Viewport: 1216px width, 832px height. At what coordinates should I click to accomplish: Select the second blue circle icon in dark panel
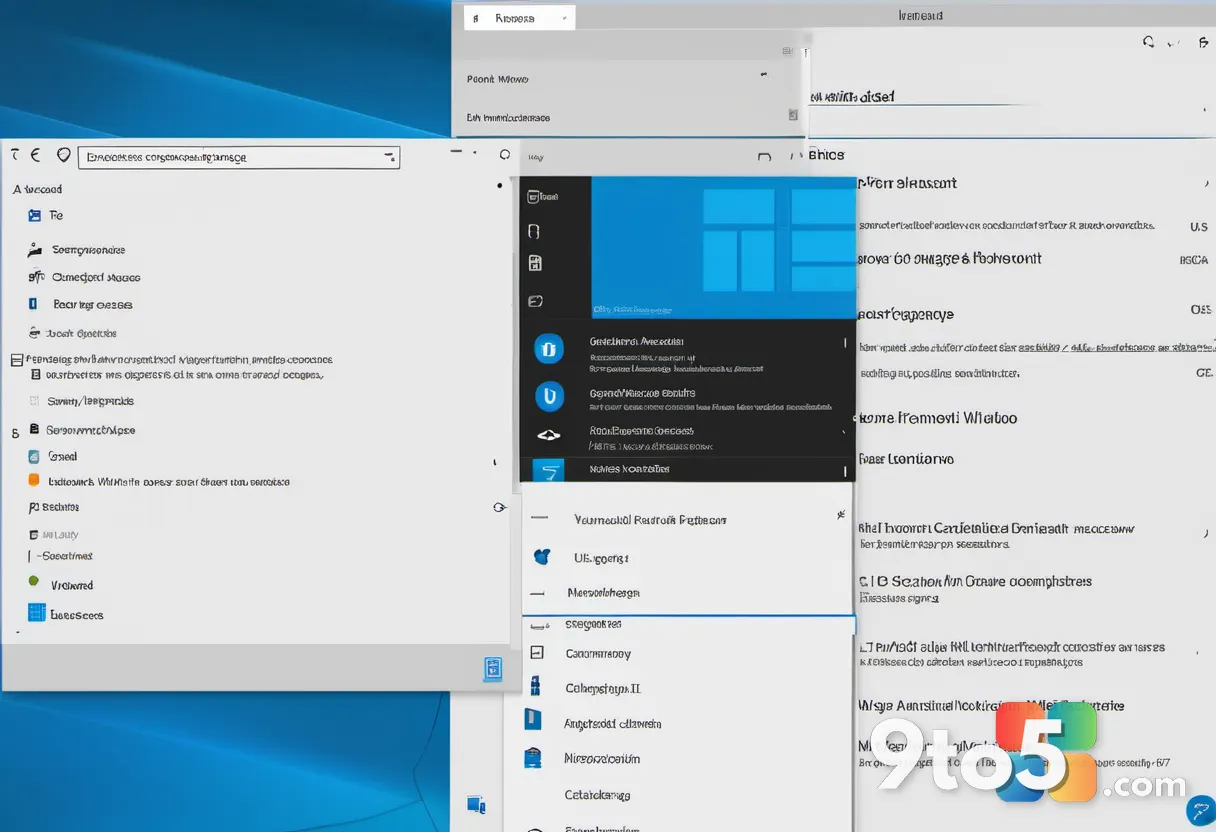(549, 396)
